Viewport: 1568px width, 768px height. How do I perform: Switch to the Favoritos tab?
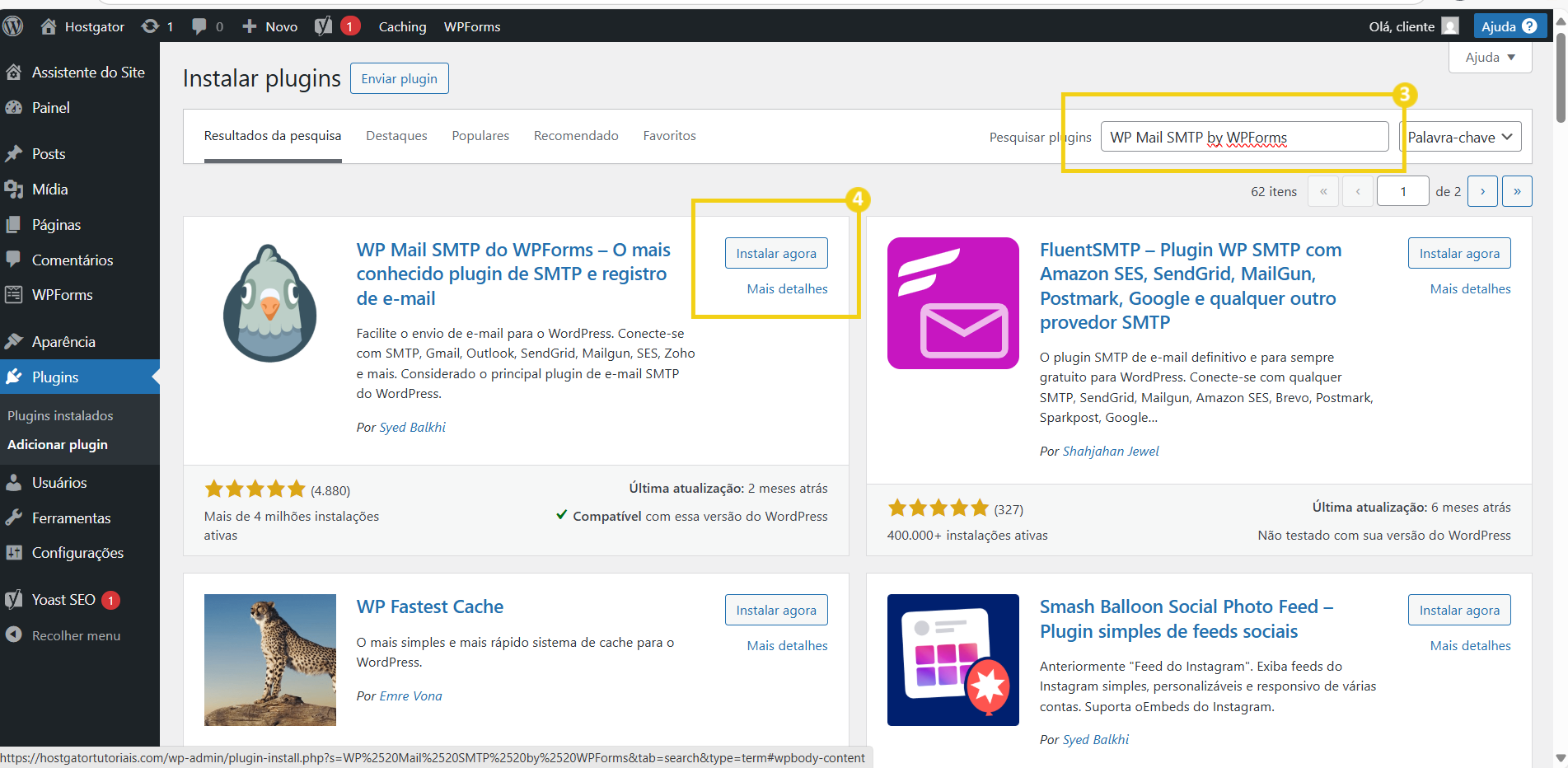point(670,136)
